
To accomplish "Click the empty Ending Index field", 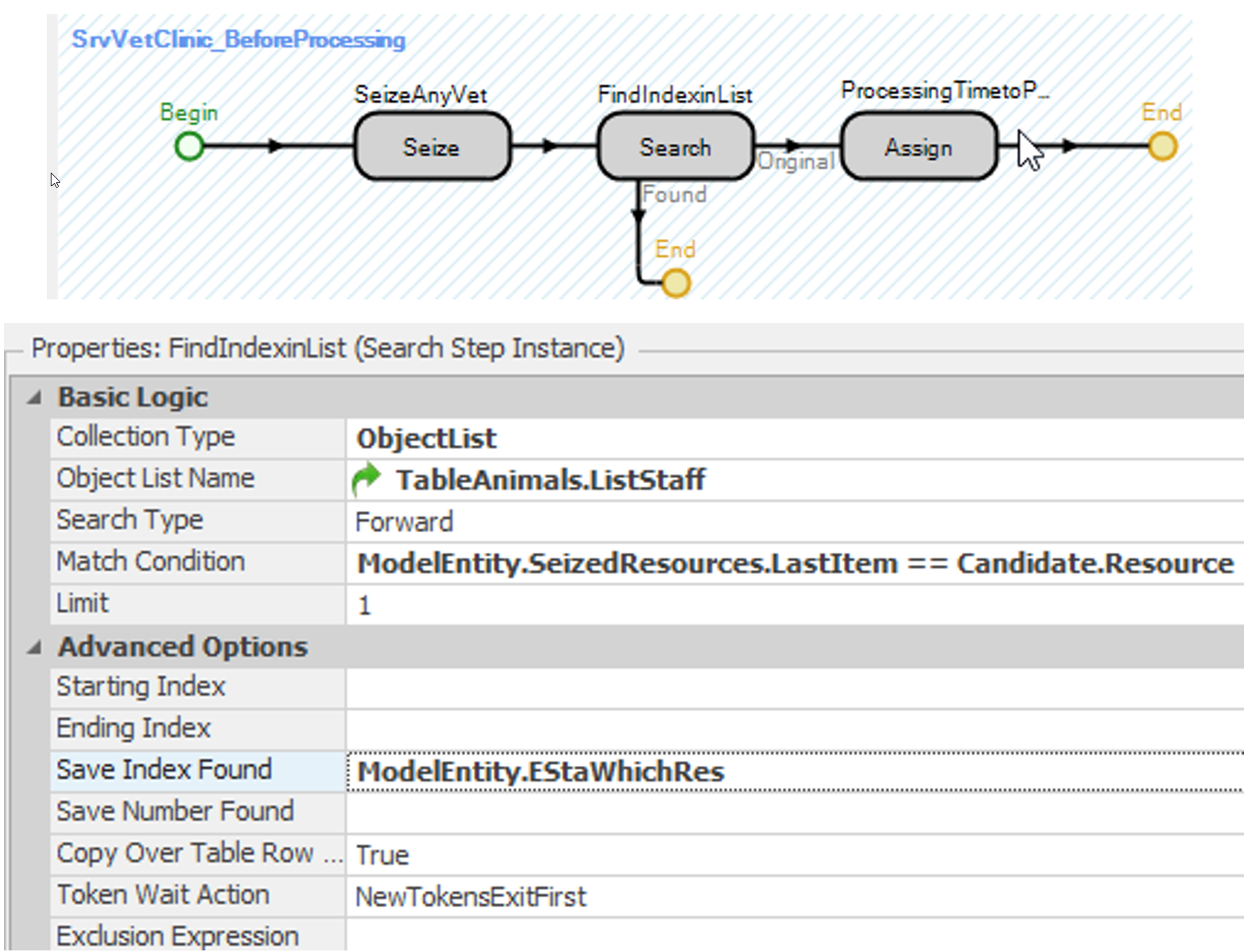I will tap(795, 729).
